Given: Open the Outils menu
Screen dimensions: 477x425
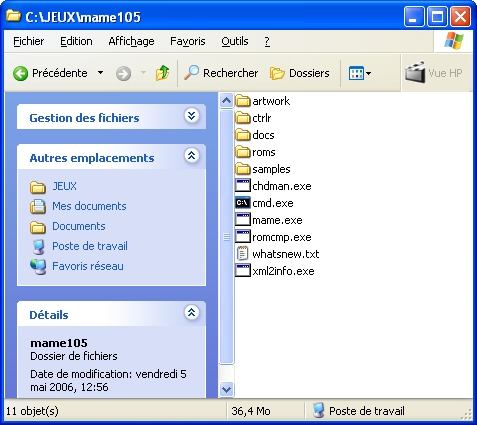Looking at the screenshot, I should coord(235,41).
